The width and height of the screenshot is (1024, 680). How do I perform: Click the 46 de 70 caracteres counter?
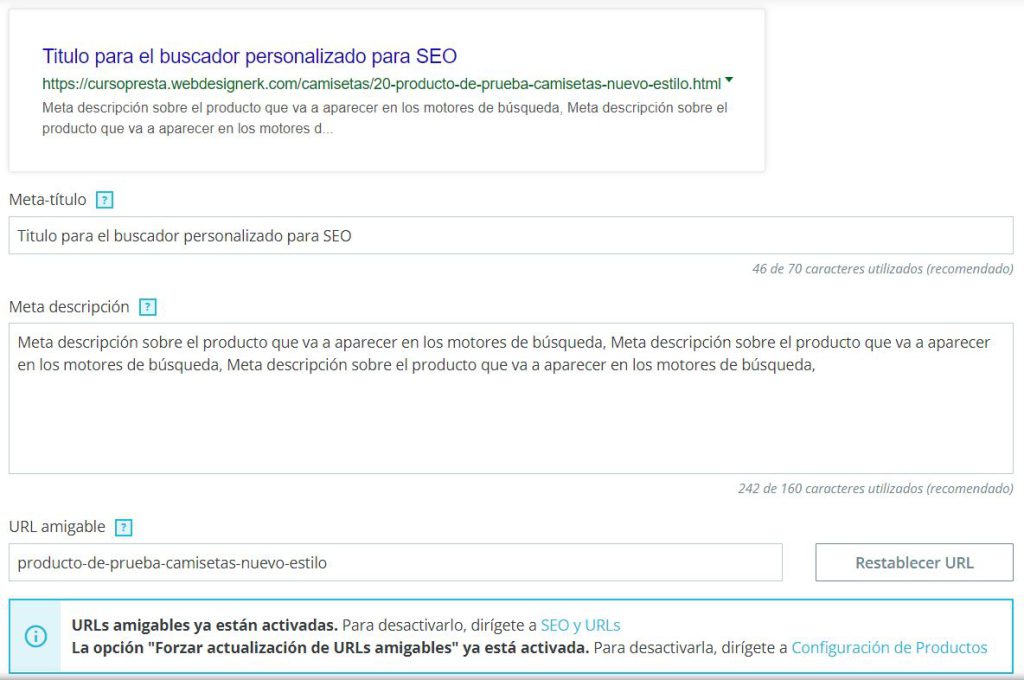point(882,269)
